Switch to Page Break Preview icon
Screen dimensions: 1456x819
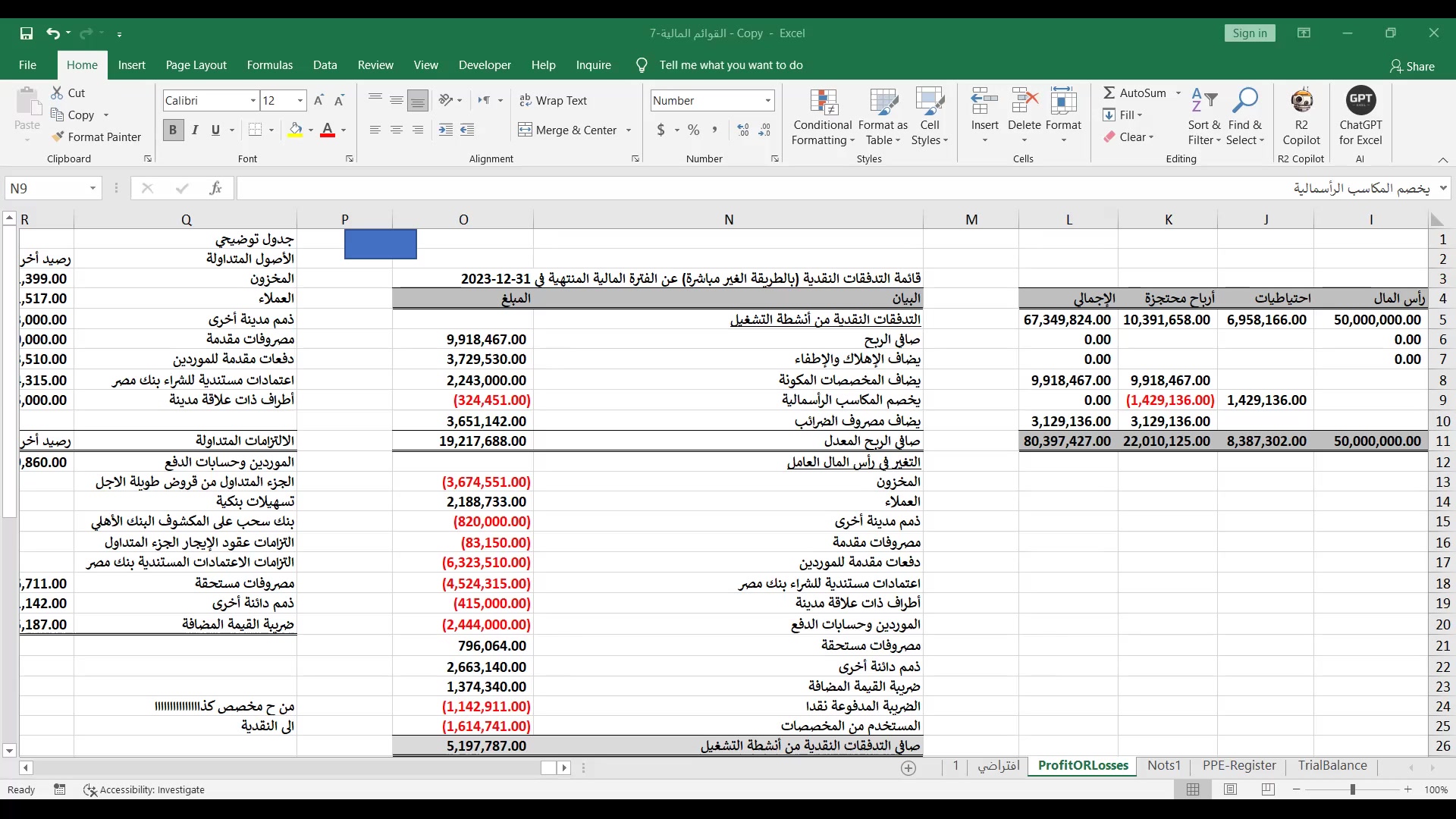(x=1268, y=789)
